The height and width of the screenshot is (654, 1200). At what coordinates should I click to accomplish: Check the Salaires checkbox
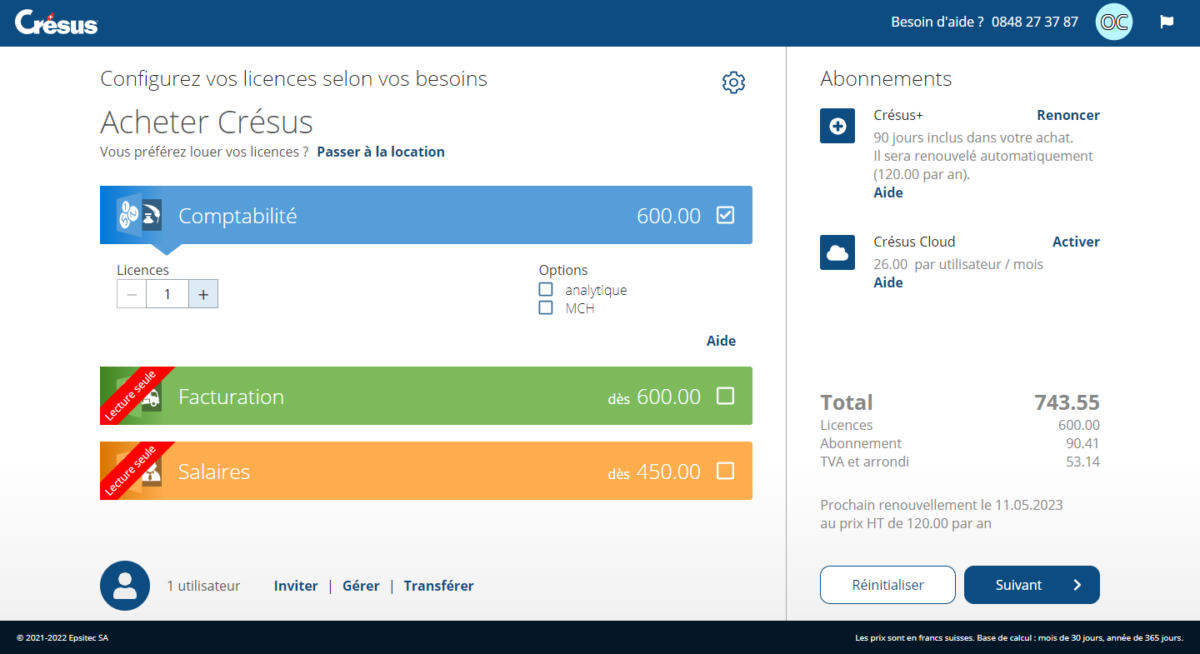click(x=727, y=470)
